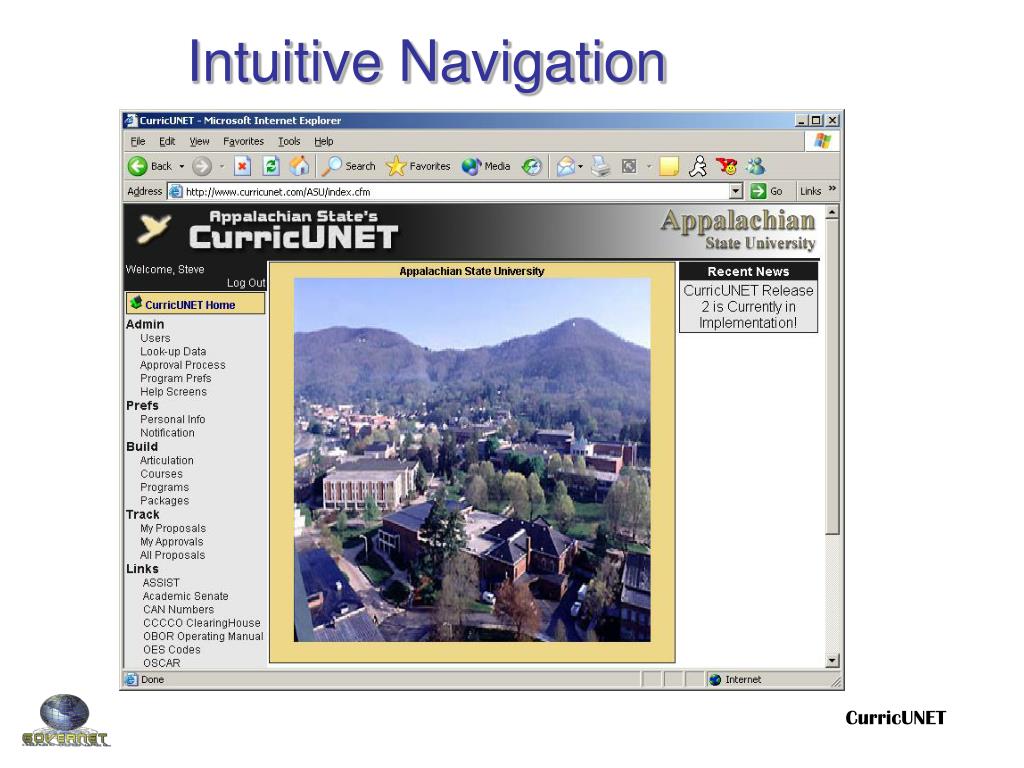The image size is (1024, 768).
Task: Open the ASSIST external link
Action: coord(161,583)
